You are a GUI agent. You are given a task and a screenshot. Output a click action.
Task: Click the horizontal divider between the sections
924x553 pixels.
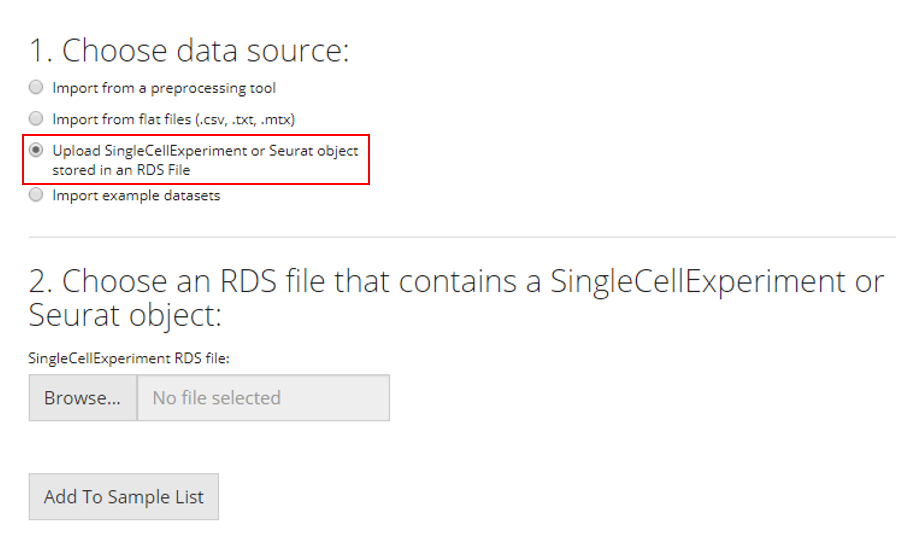click(x=462, y=237)
